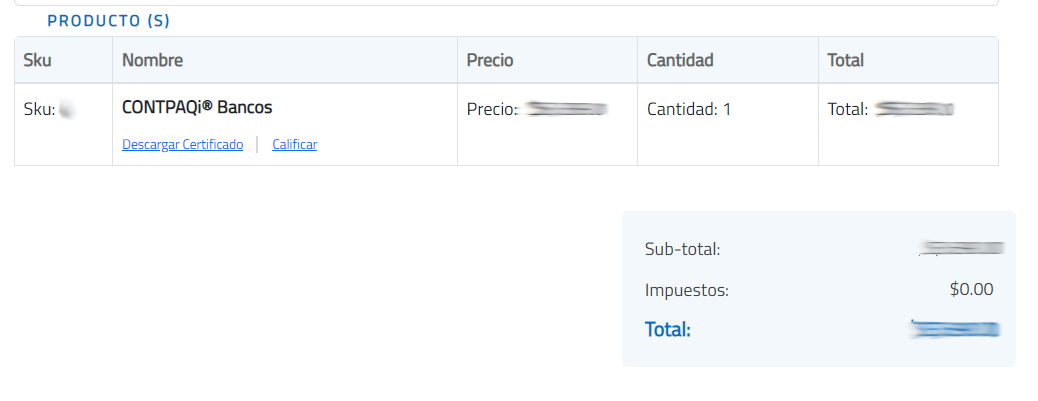Click the blurred Sub-total amount
This screenshot has height=401, width=1038.
coord(962,248)
